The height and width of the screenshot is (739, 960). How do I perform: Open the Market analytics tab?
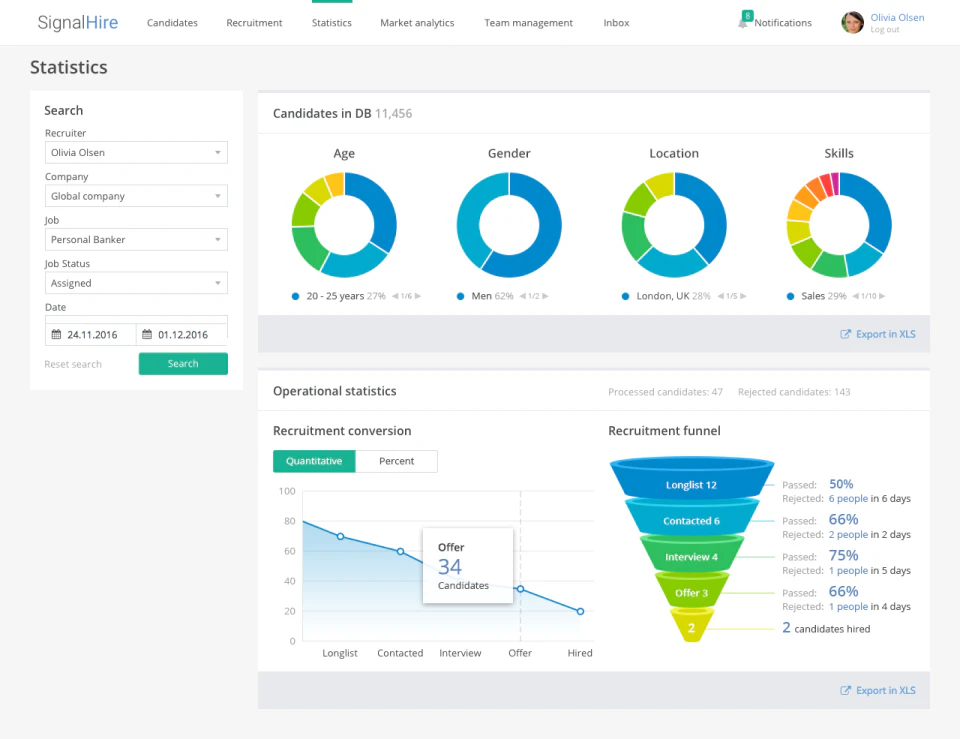(417, 23)
